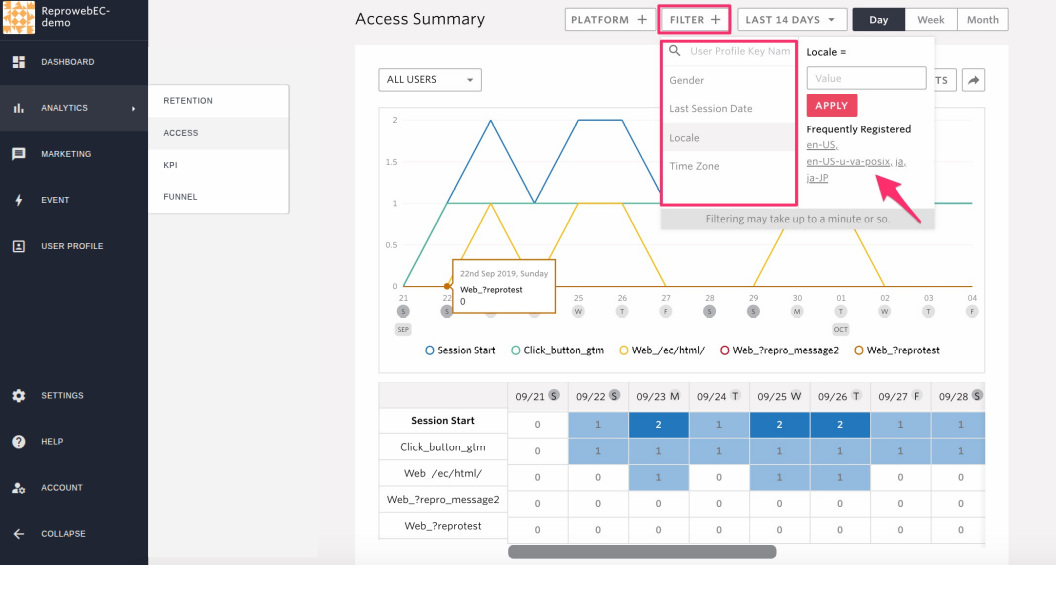Image resolution: width=1058 pixels, height=595 pixels.
Task: Click the ja-JP locale link
Action: [817, 178]
